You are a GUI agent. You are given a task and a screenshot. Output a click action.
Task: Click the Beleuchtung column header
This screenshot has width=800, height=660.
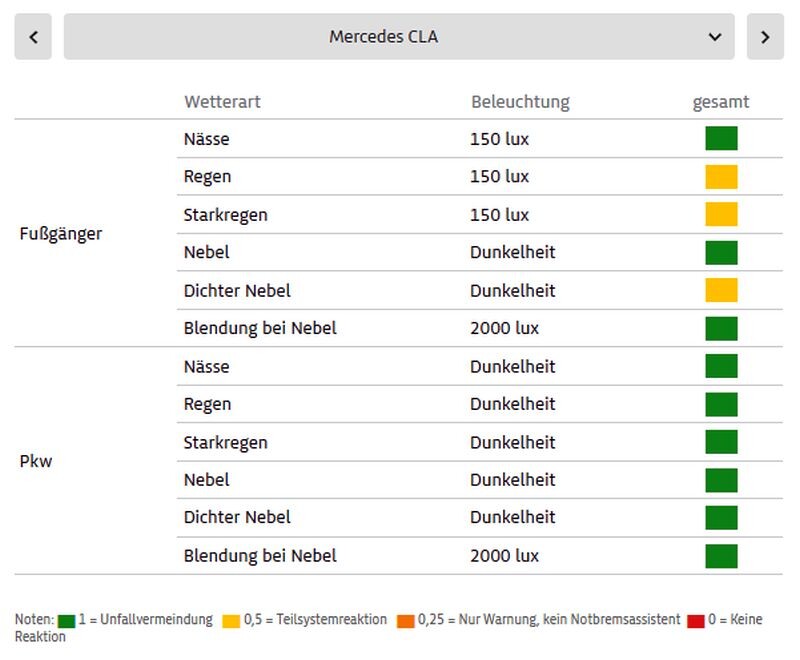tap(520, 102)
